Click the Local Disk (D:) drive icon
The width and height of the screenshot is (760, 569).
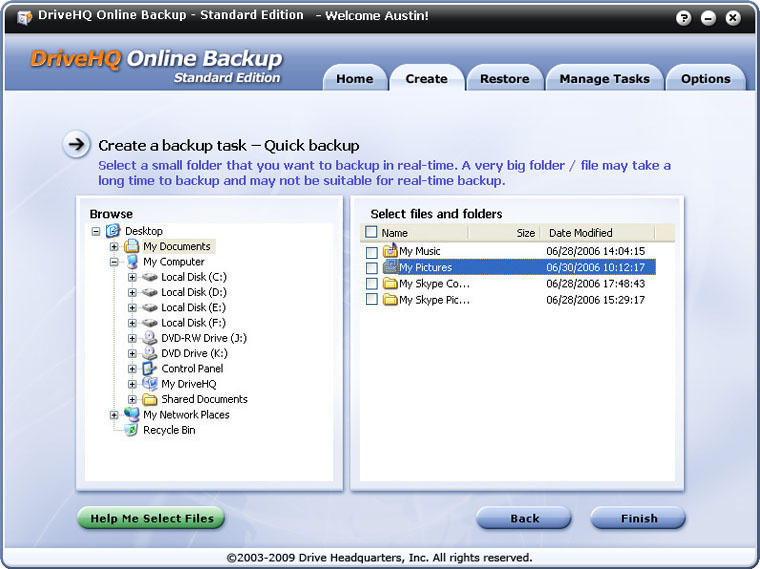tap(150, 292)
